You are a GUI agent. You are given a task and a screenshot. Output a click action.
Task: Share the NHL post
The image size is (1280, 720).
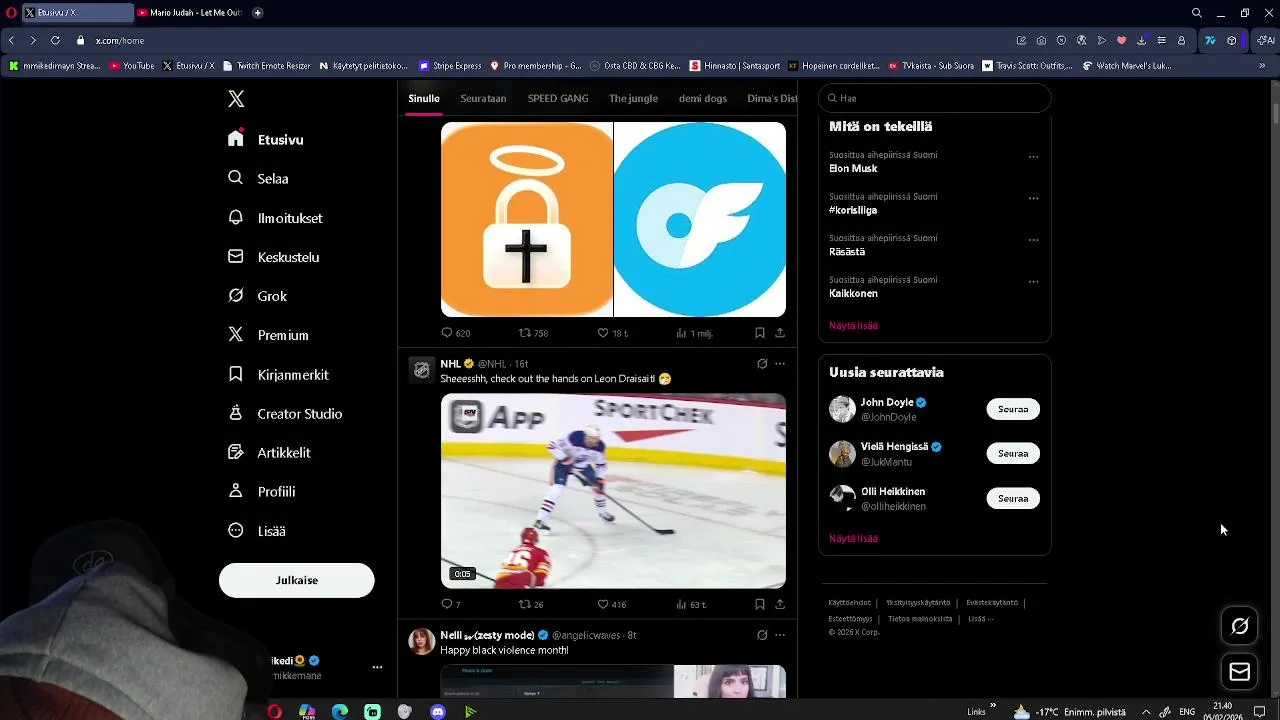point(780,604)
